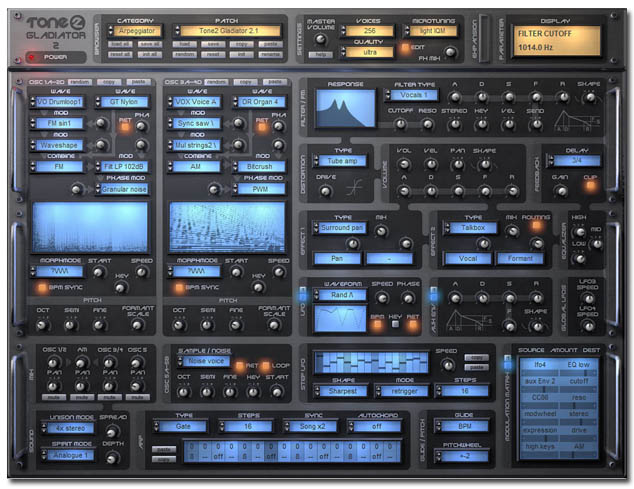
Task: Adjust the FX MIX knob in Settings
Action: coord(450,52)
